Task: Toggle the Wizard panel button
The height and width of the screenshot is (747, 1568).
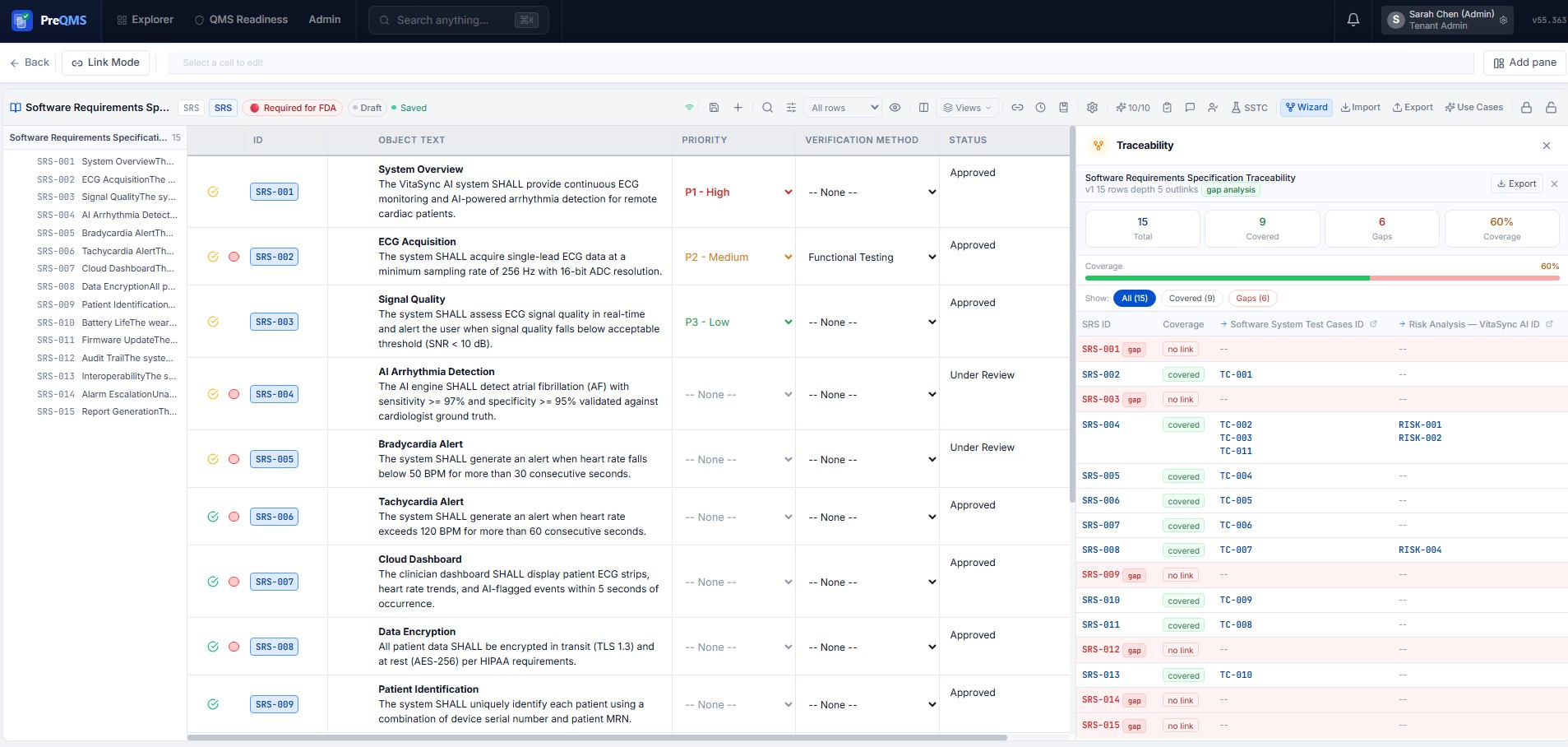Action: [1307, 108]
